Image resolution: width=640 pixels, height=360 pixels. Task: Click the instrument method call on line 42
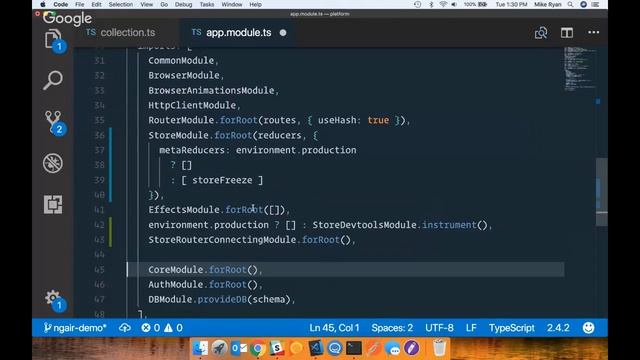[x=449, y=225]
